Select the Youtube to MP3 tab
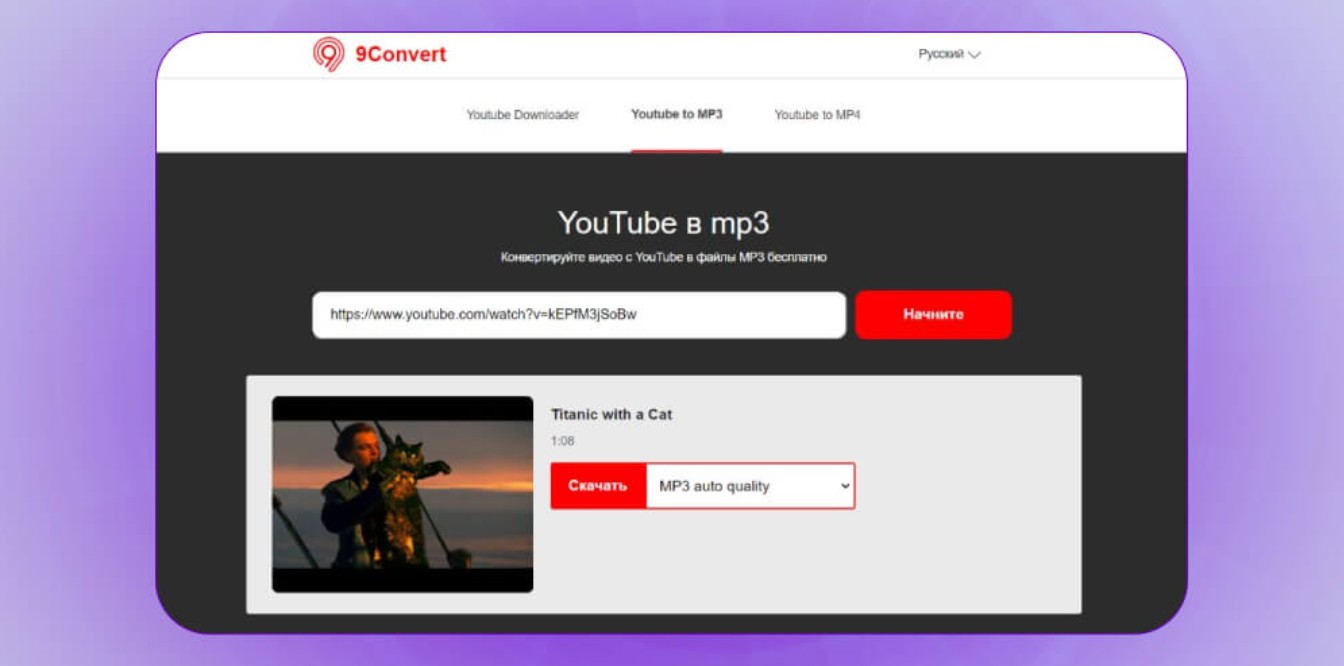Image resolution: width=1344 pixels, height=666 pixels. point(676,115)
